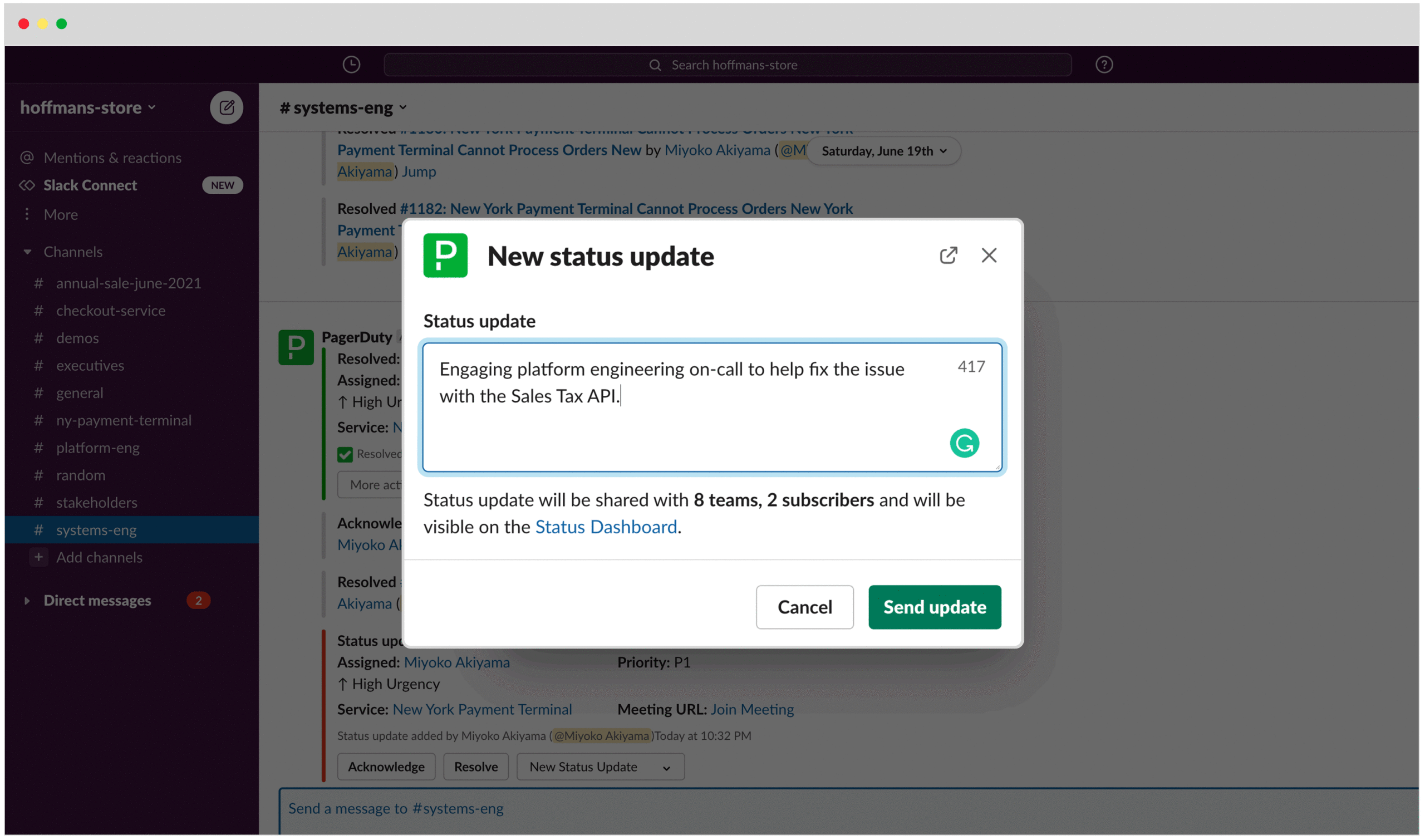
Task: Pop out the status update to a new window
Action: pyautogui.click(x=949, y=256)
